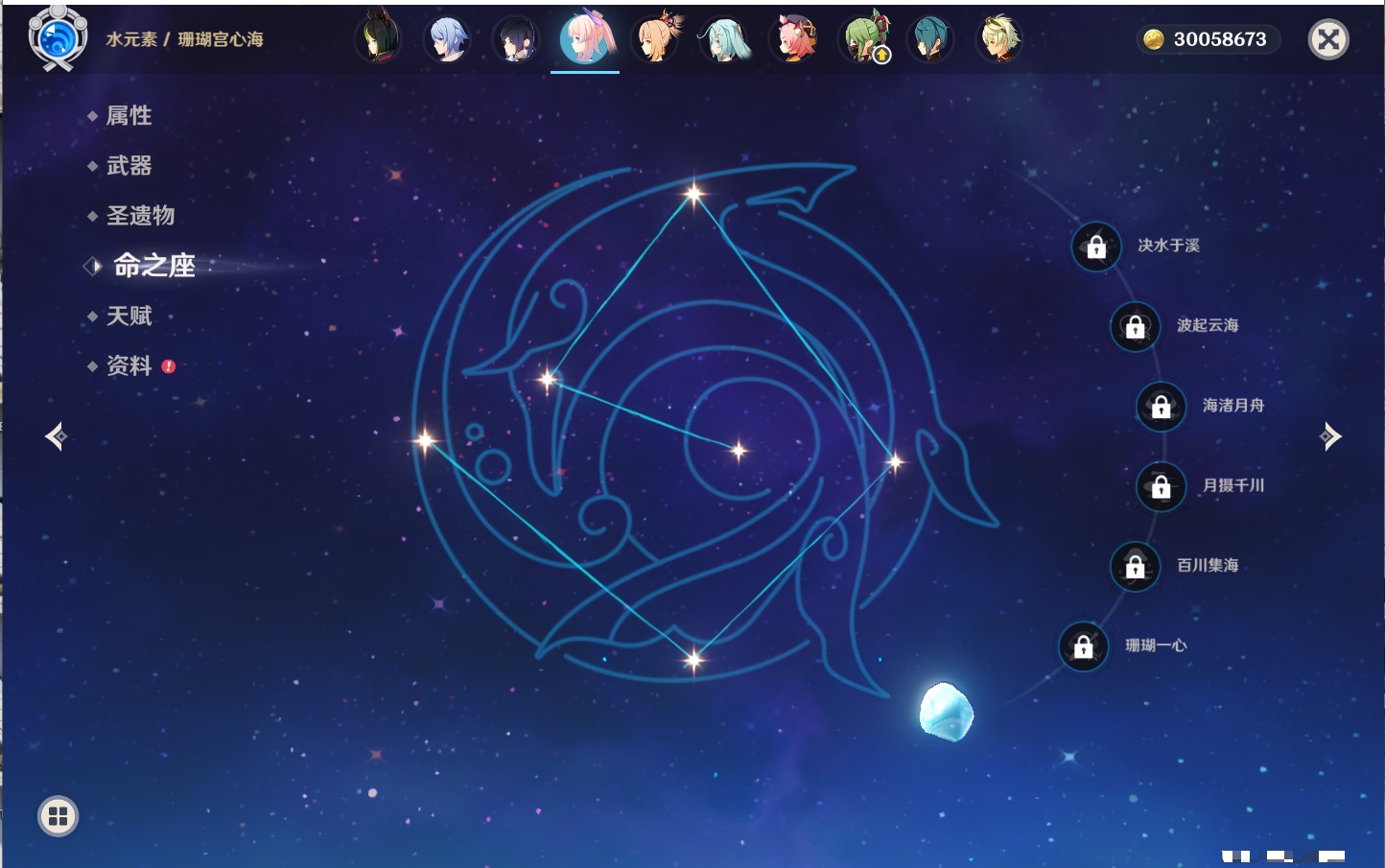Click the top star of the constellation
This screenshot has height=868, width=1385.
(x=693, y=194)
